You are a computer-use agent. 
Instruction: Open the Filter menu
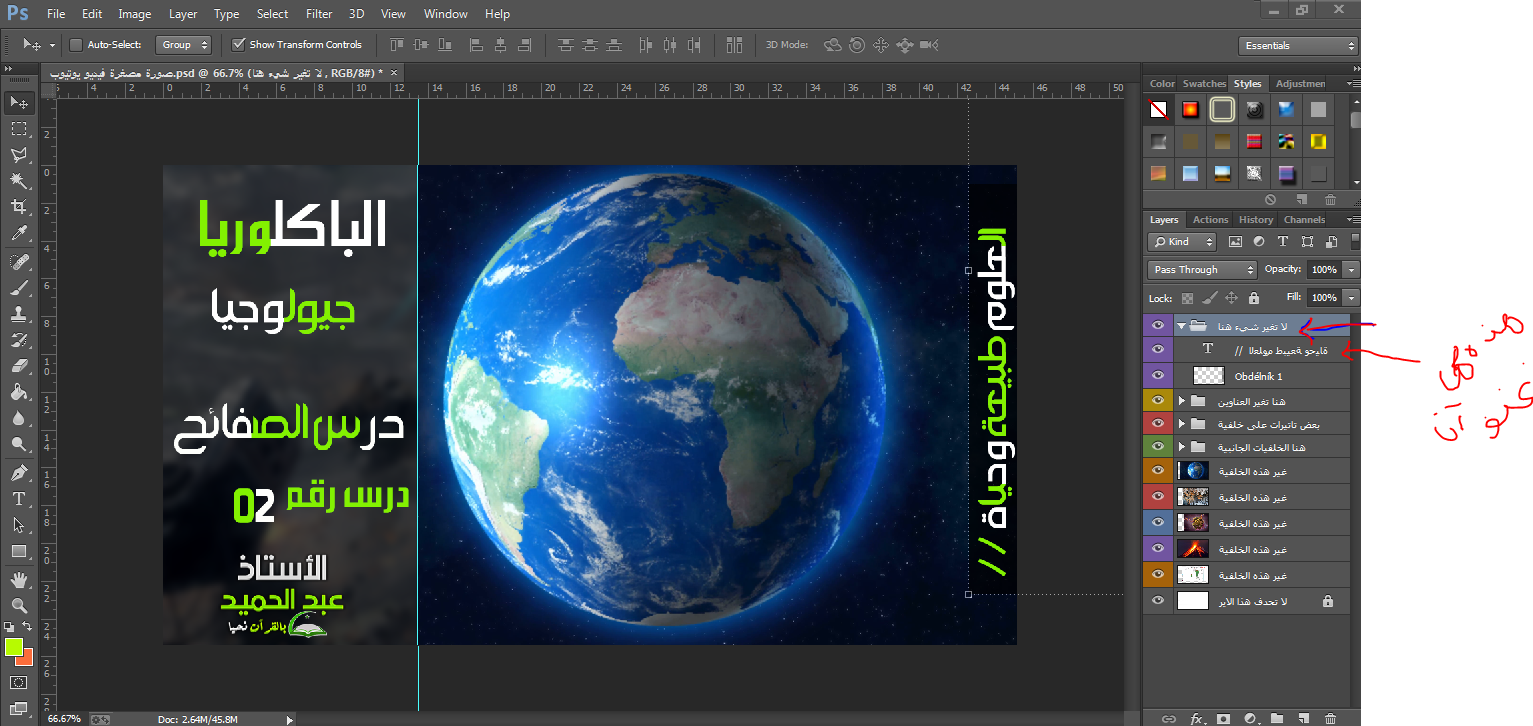[319, 14]
